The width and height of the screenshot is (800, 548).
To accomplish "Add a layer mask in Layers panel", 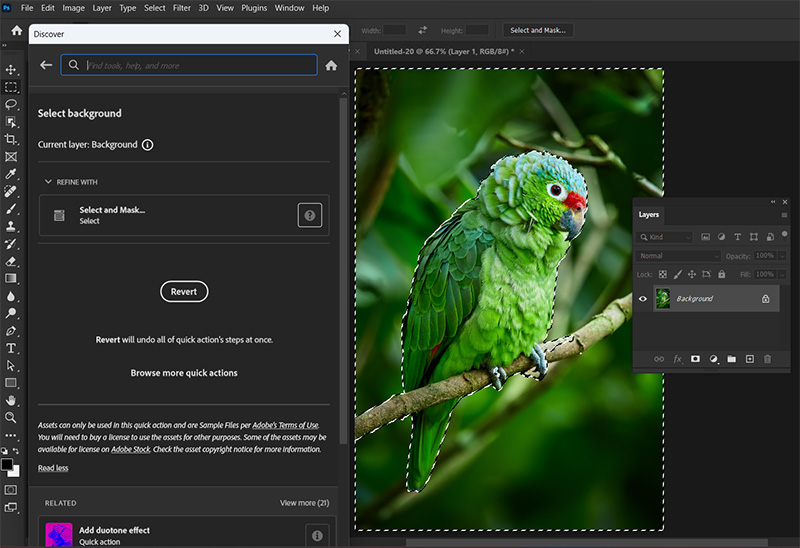I will [695, 358].
